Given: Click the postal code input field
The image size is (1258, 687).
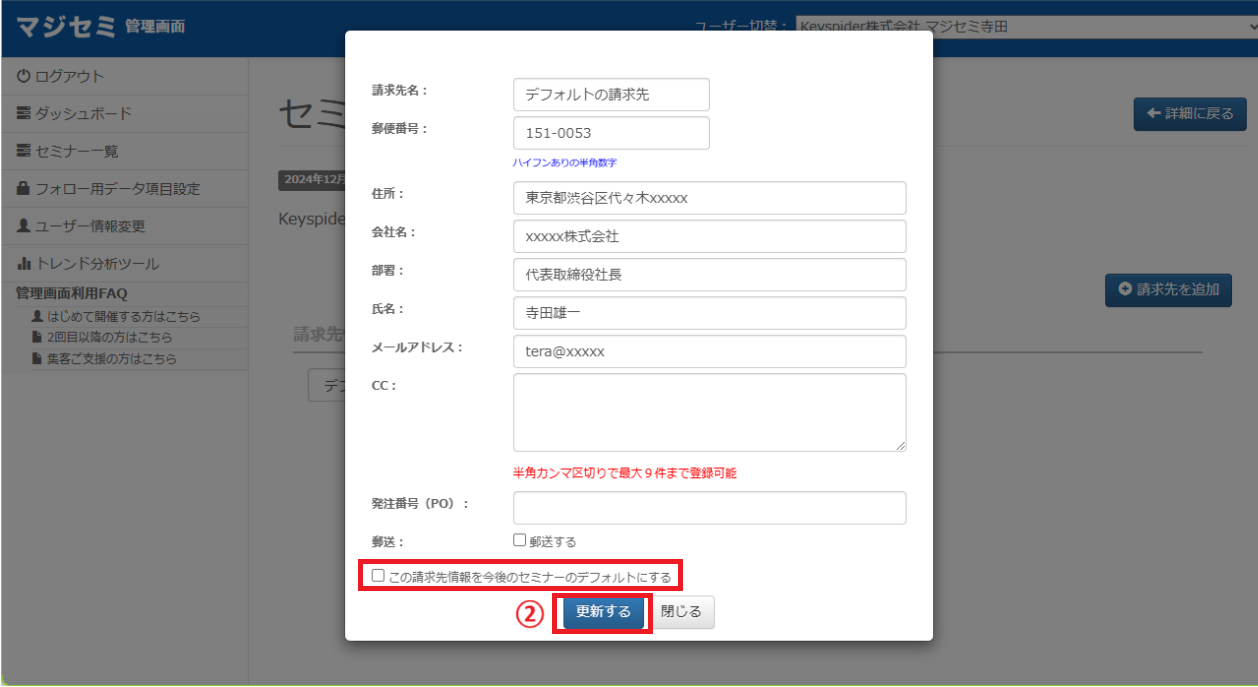Looking at the screenshot, I should coord(611,133).
